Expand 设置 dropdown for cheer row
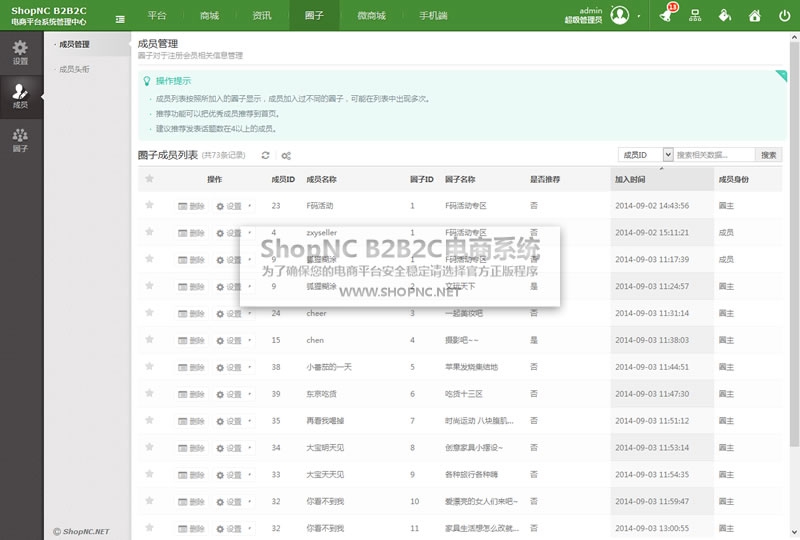The width and height of the screenshot is (800, 540). (249, 313)
